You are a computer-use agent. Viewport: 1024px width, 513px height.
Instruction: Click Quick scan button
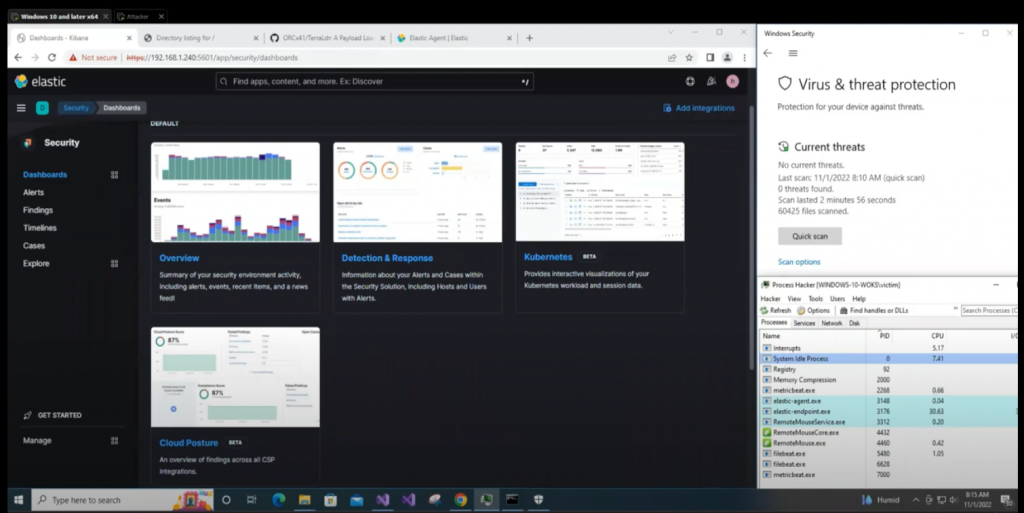(x=810, y=236)
